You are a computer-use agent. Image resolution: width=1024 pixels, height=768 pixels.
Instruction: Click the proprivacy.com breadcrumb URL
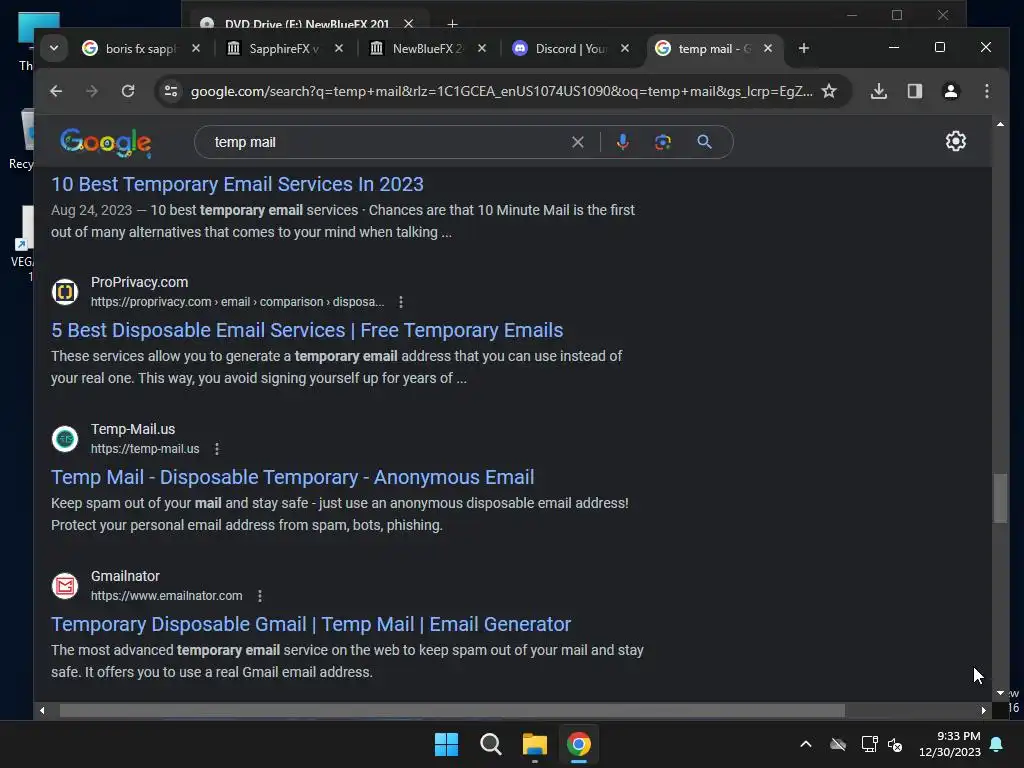click(x=237, y=302)
